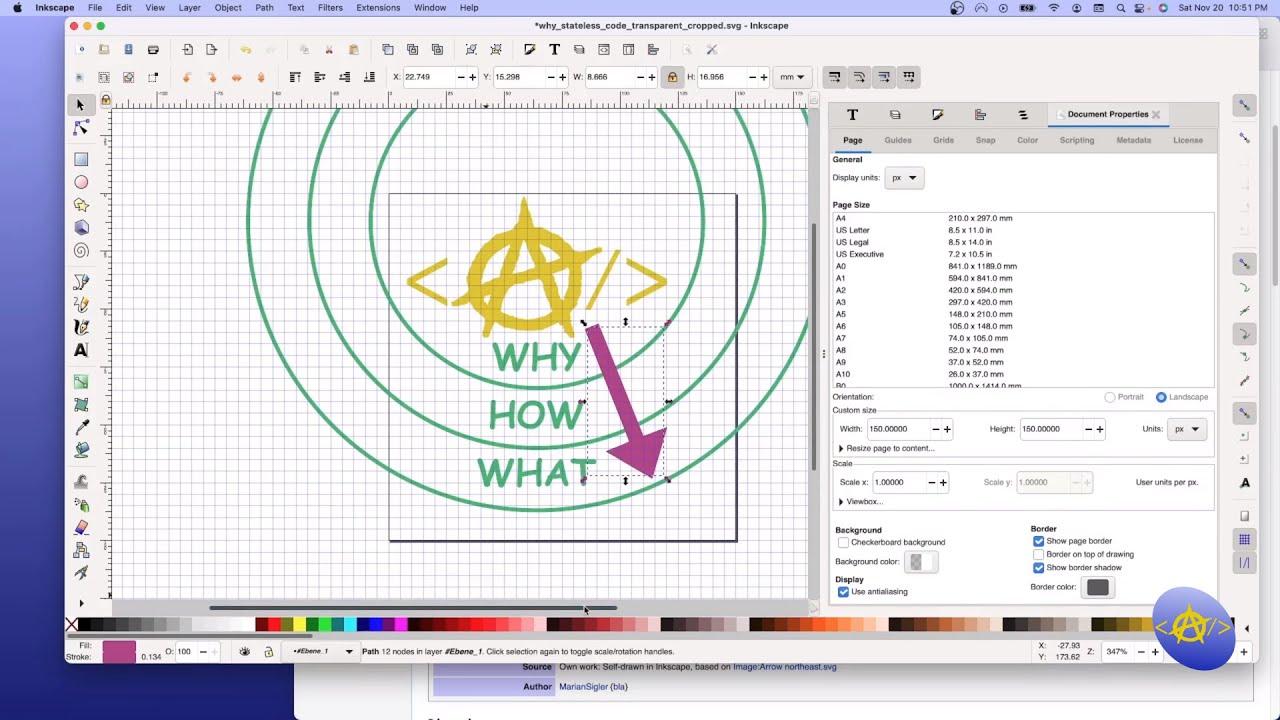The width and height of the screenshot is (1280, 720).
Task: Select the Paint bucket tool
Action: tap(81, 451)
